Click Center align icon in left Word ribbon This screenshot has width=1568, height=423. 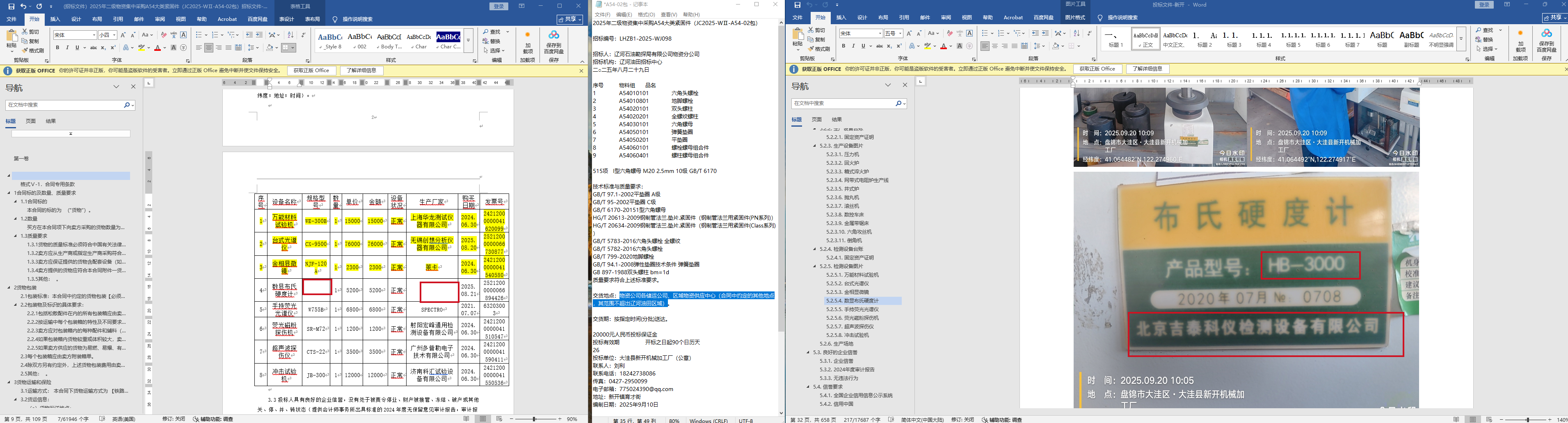pos(209,48)
